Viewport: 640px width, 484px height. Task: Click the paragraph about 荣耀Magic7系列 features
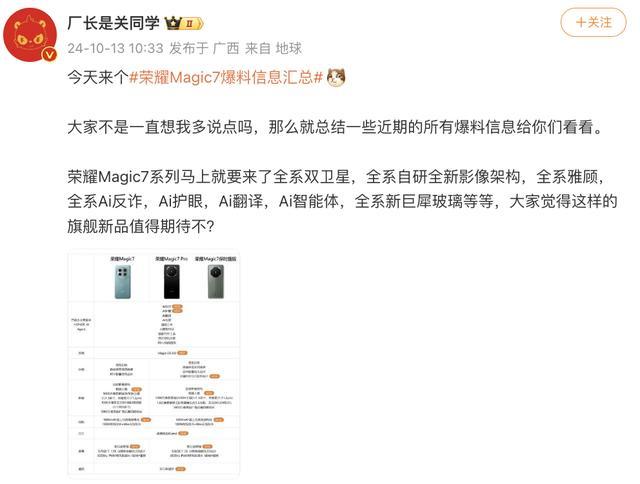(x=342, y=202)
